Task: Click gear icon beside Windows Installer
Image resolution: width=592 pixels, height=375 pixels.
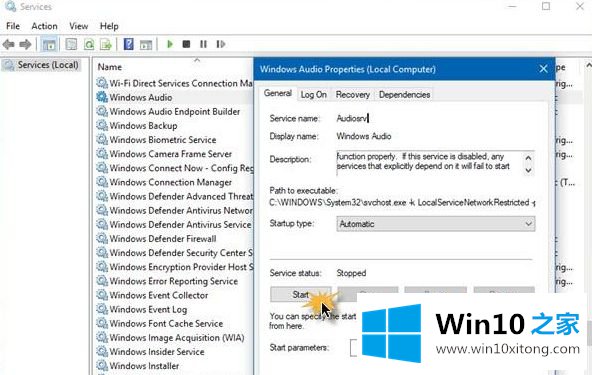Action: click(102, 365)
